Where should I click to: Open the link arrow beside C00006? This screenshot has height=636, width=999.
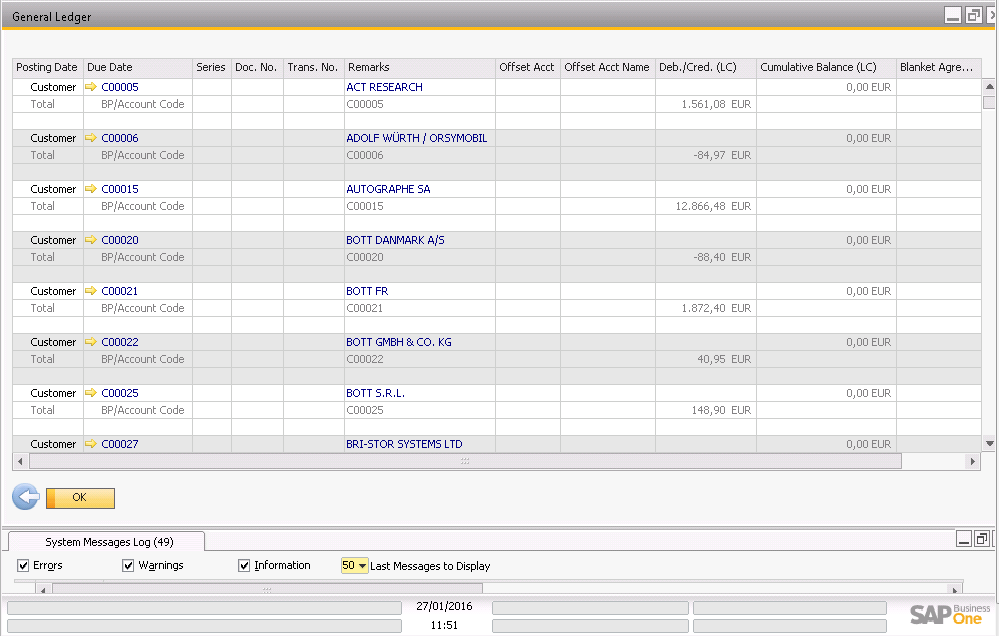coord(91,138)
